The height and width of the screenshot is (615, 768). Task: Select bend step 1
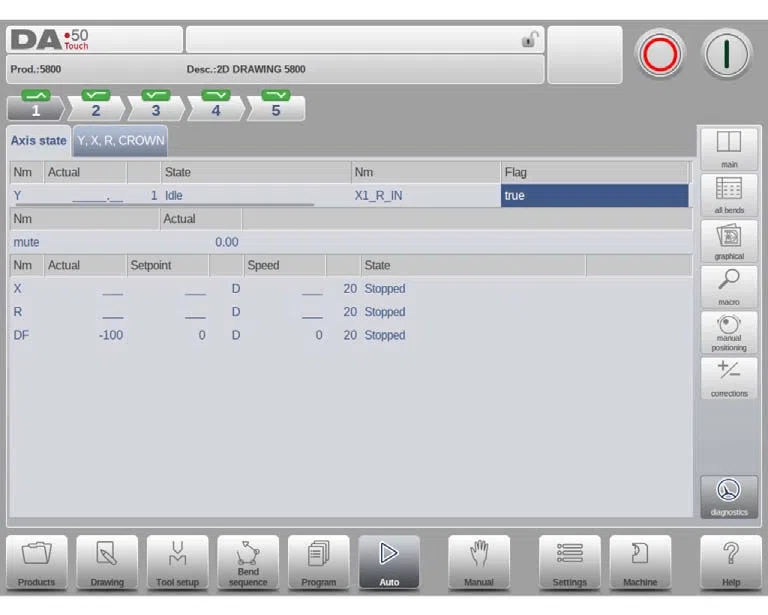(x=36, y=105)
